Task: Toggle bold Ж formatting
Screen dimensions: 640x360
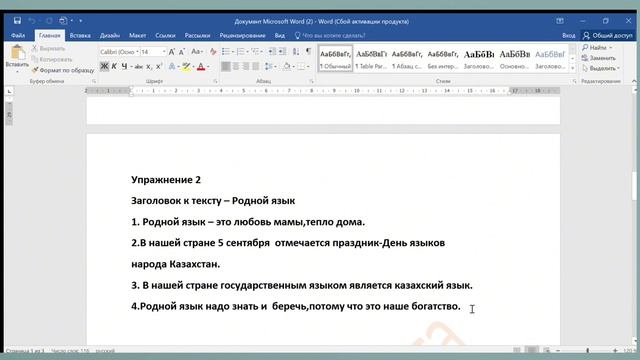Action: 104,66
